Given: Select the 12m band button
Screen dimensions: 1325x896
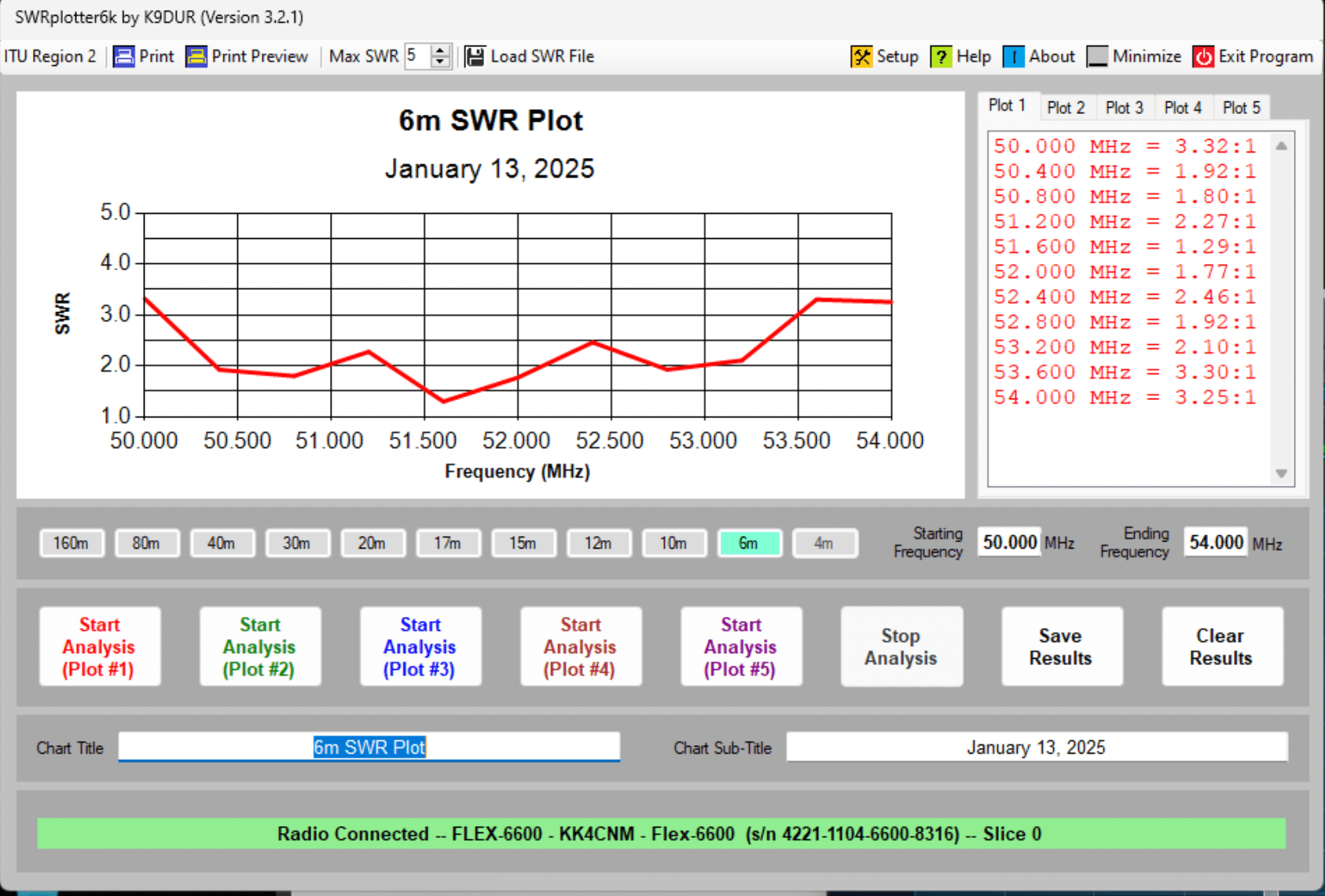Looking at the screenshot, I should click(599, 543).
